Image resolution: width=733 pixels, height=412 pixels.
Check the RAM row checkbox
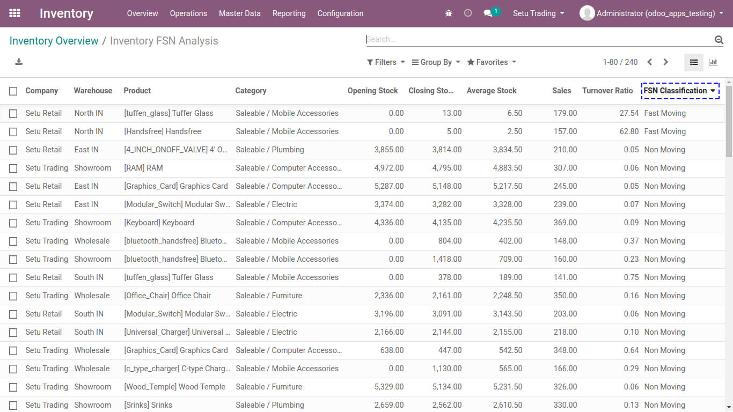(x=13, y=168)
